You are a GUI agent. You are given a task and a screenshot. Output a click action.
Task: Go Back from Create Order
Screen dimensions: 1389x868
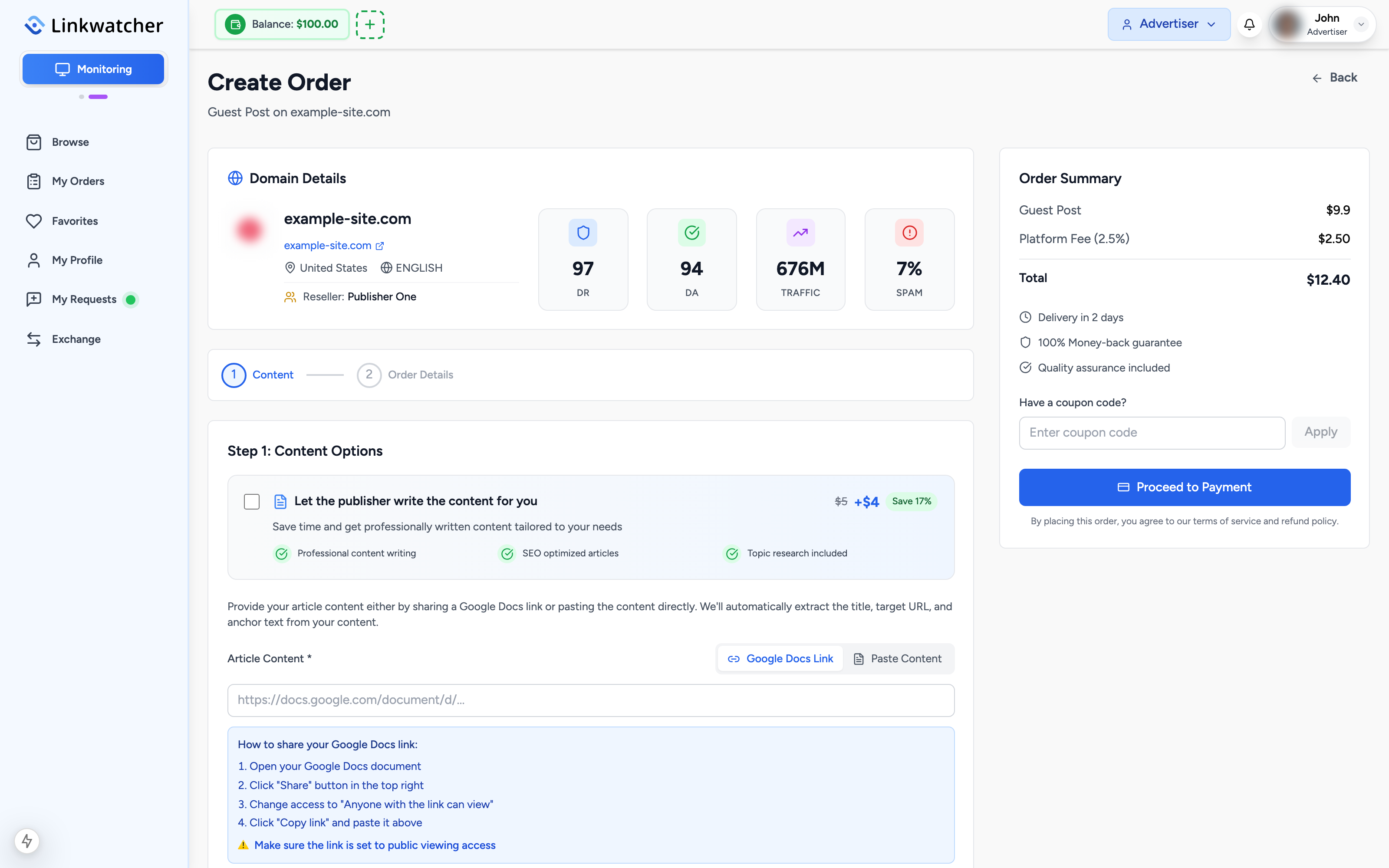click(x=1334, y=78)
